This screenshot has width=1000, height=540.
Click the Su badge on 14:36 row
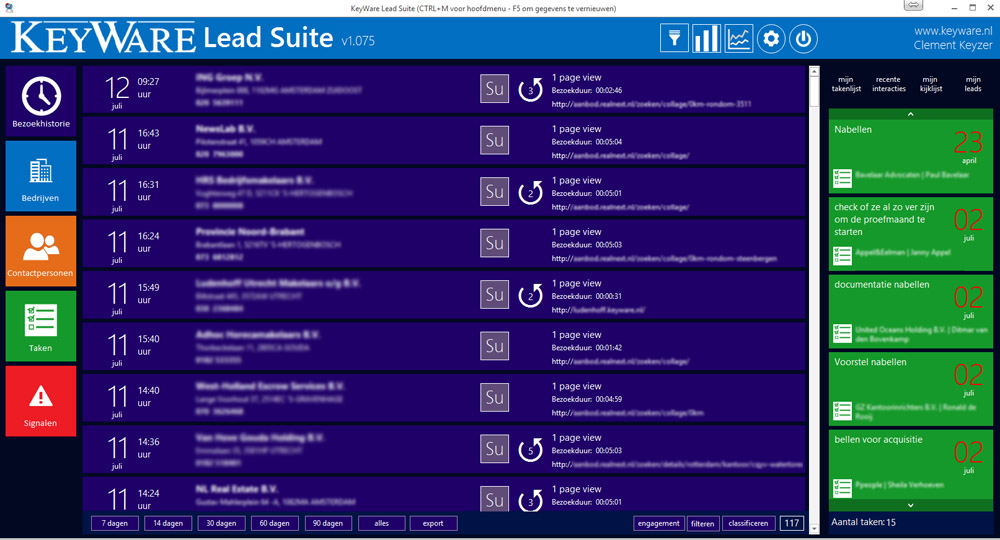click(x=494, y=449)
